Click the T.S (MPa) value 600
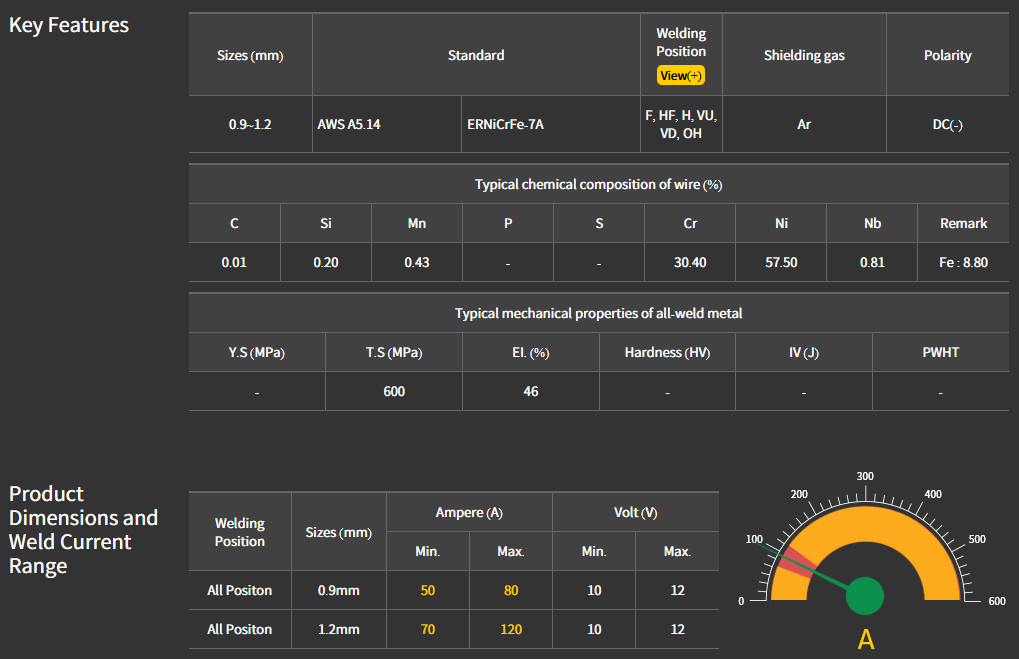Screen dimensions: 1019x659 (x=394, y=391)
